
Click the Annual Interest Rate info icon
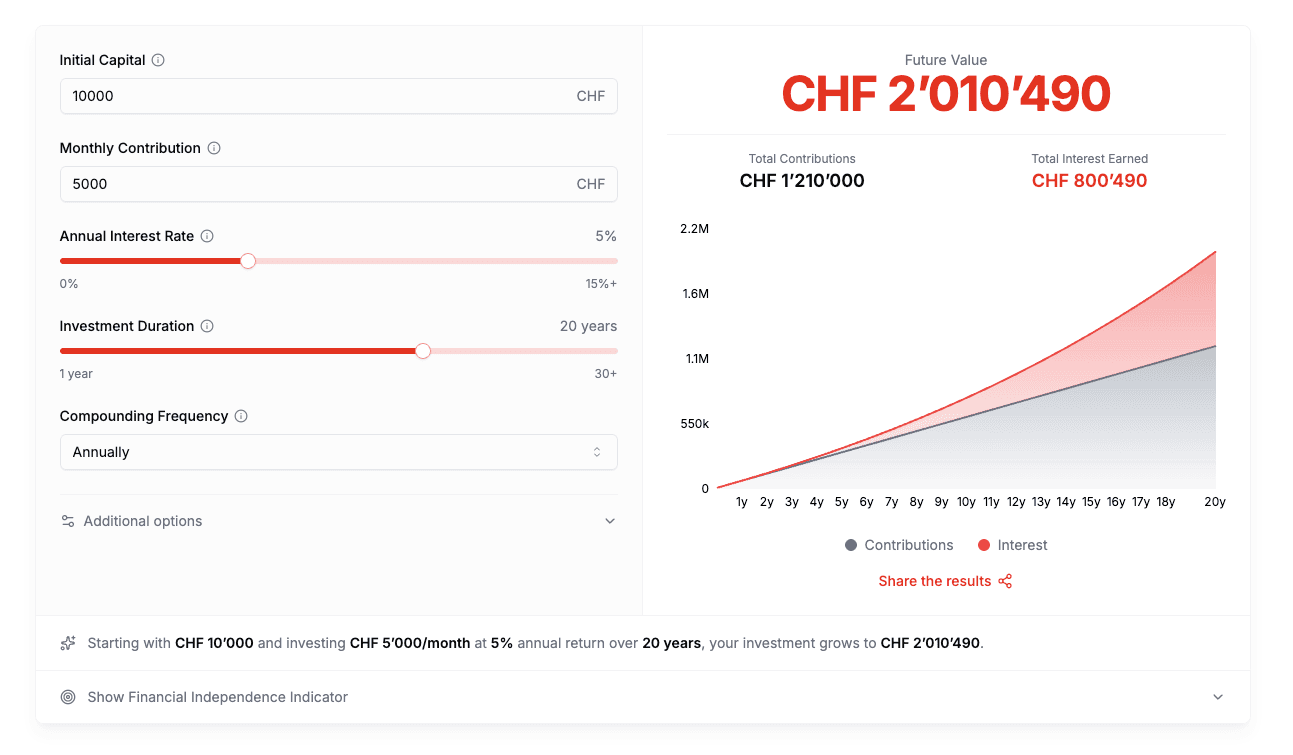click(207, 236)
